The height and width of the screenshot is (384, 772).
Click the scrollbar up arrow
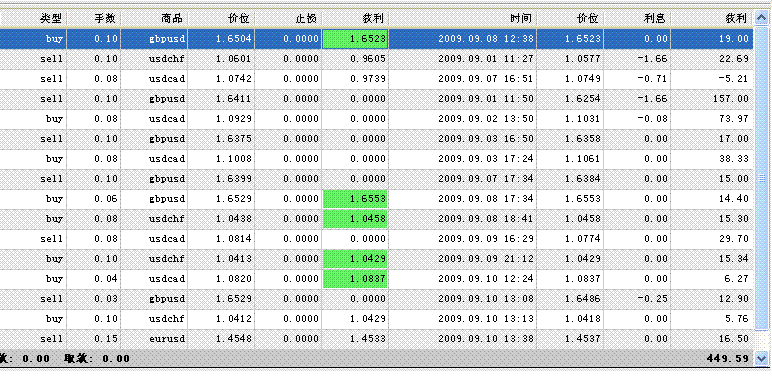[761, 19]
